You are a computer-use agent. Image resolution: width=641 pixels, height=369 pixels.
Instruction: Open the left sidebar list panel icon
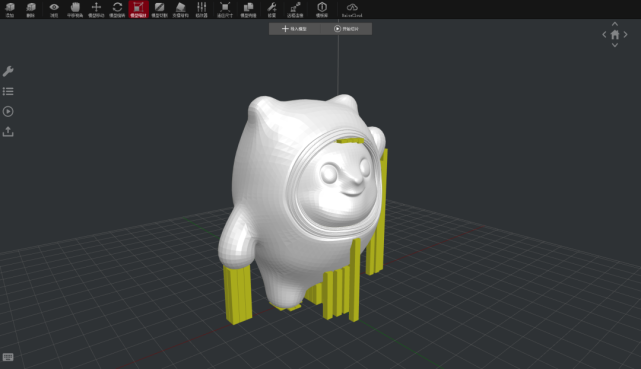pos(8,91)
